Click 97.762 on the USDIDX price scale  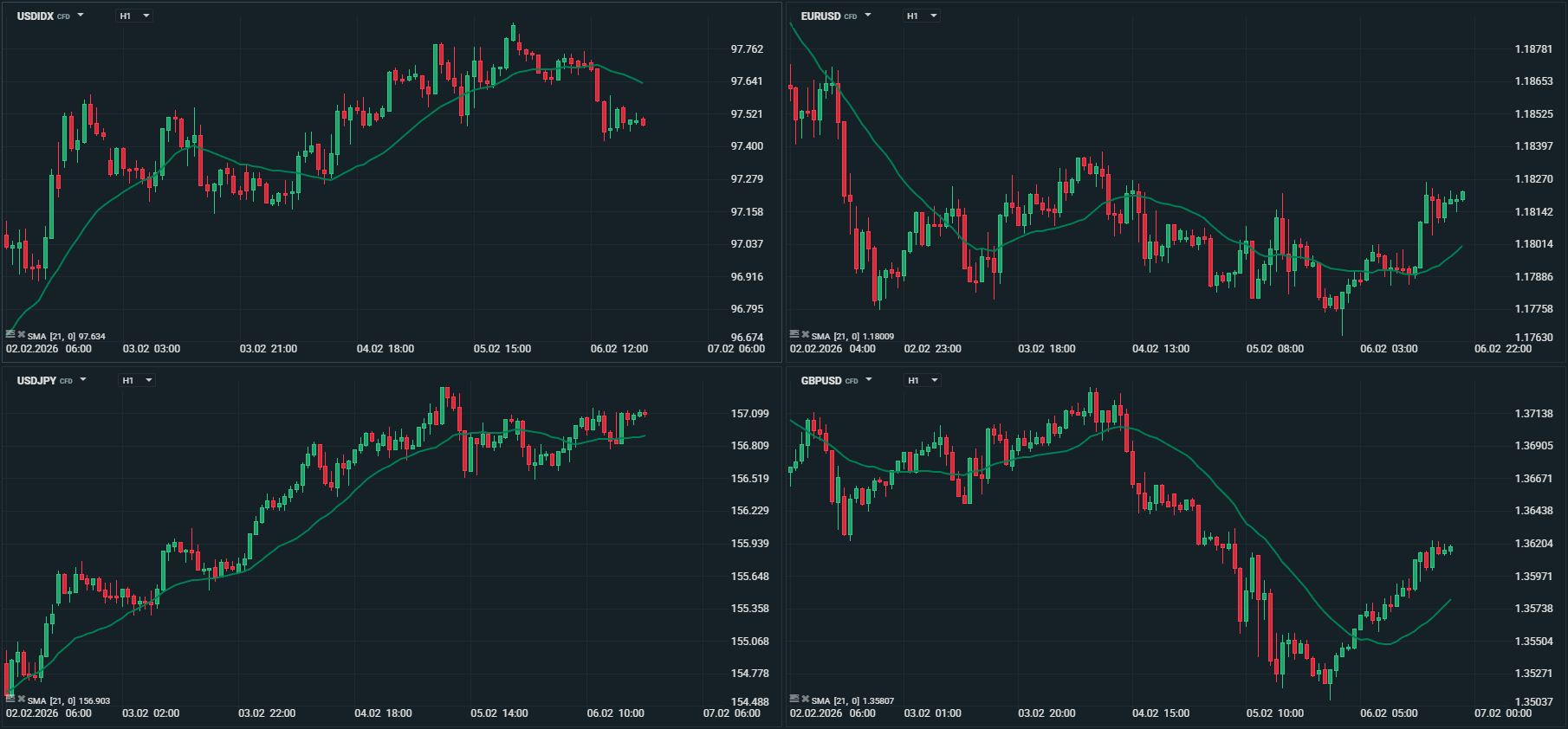(x=747, y=49)
